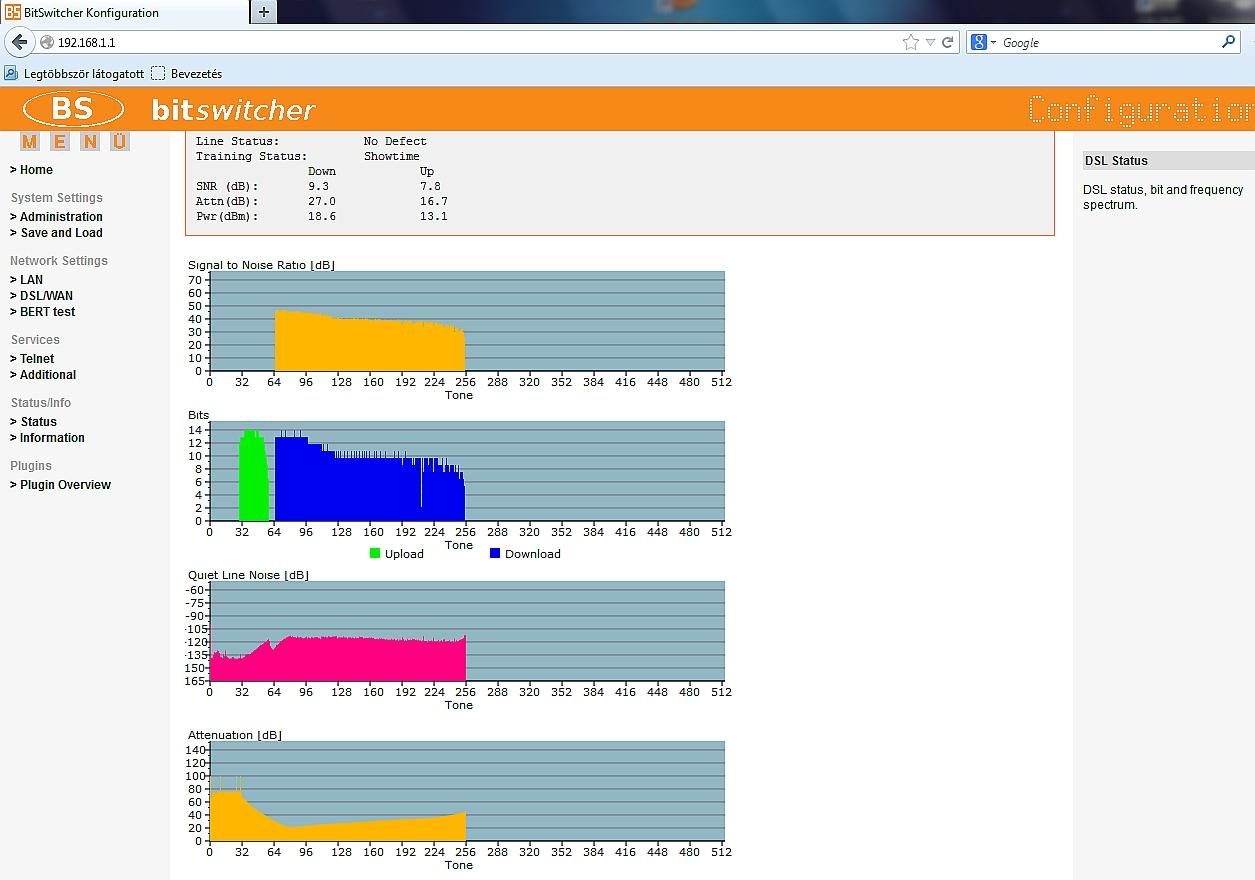Click the upstream attenuation value 16.7

(x=434, y=201)
